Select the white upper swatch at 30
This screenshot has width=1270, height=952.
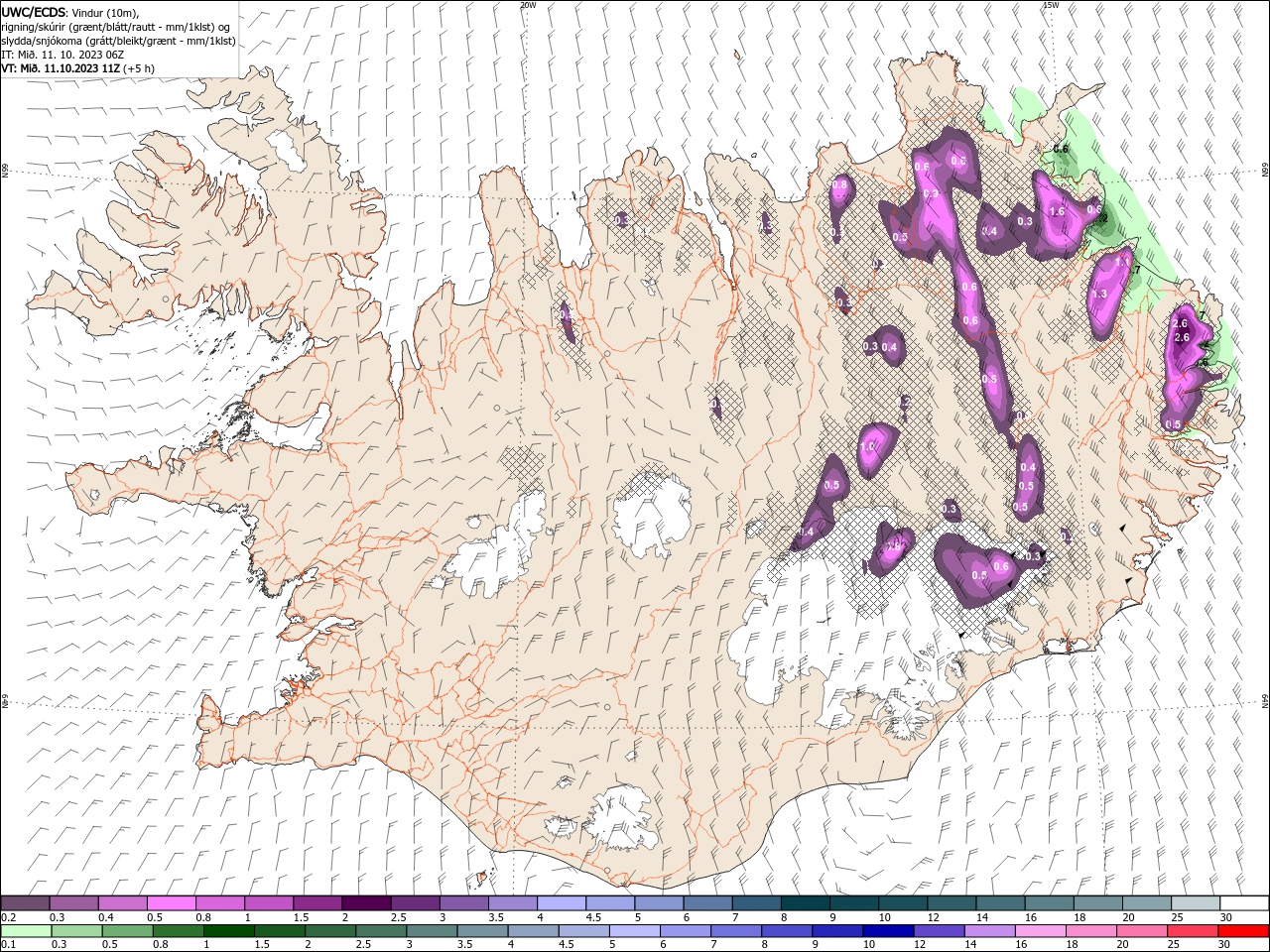(1243, 903)
